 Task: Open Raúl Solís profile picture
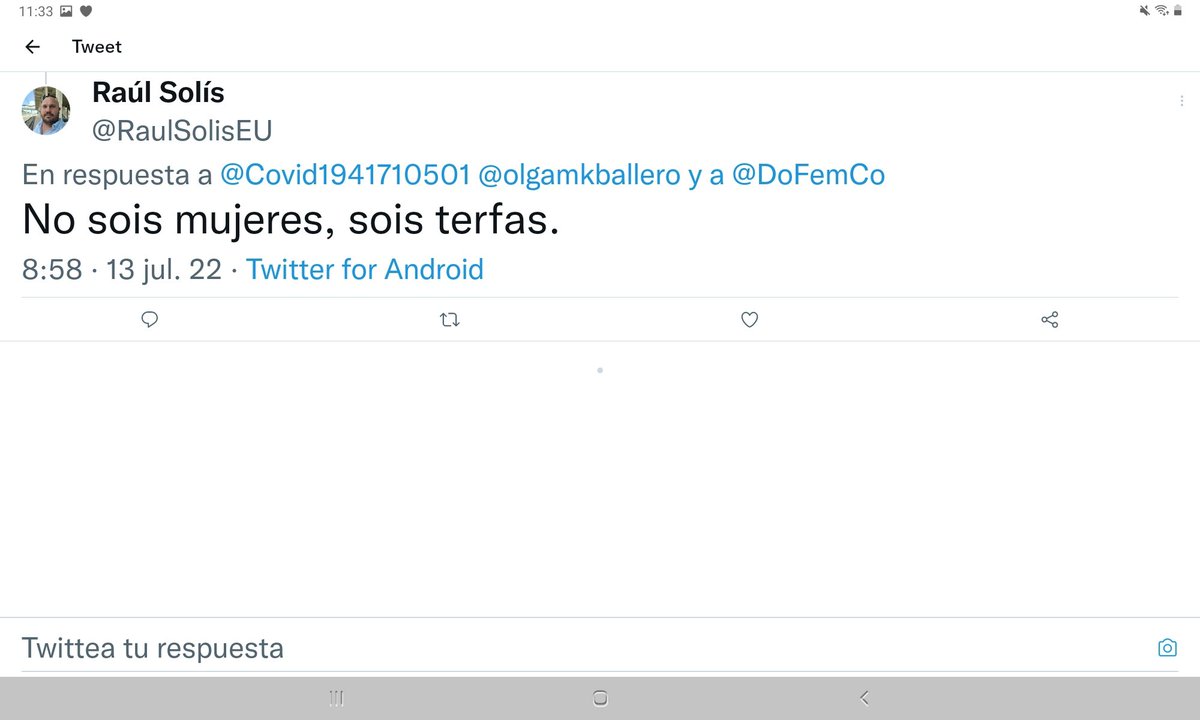click(46, 111)
